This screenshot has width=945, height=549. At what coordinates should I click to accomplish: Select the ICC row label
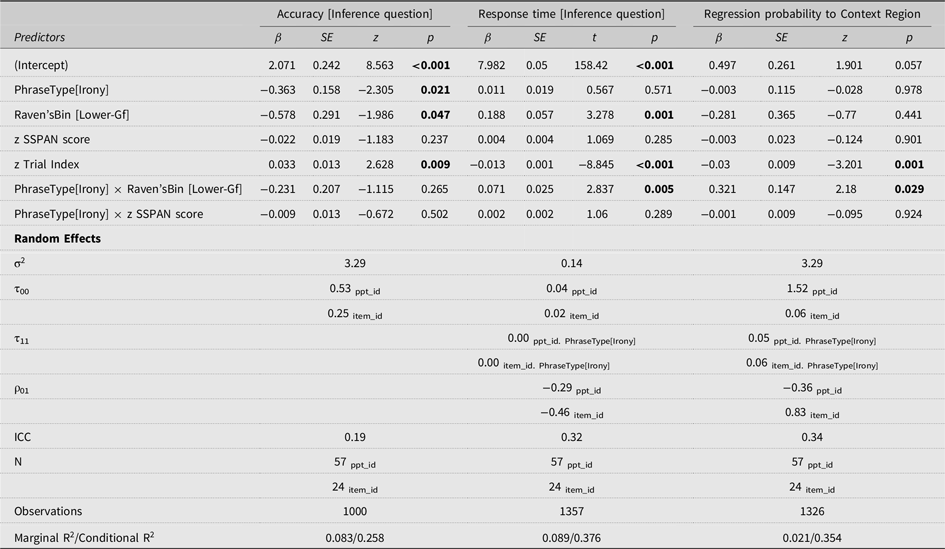22,437
